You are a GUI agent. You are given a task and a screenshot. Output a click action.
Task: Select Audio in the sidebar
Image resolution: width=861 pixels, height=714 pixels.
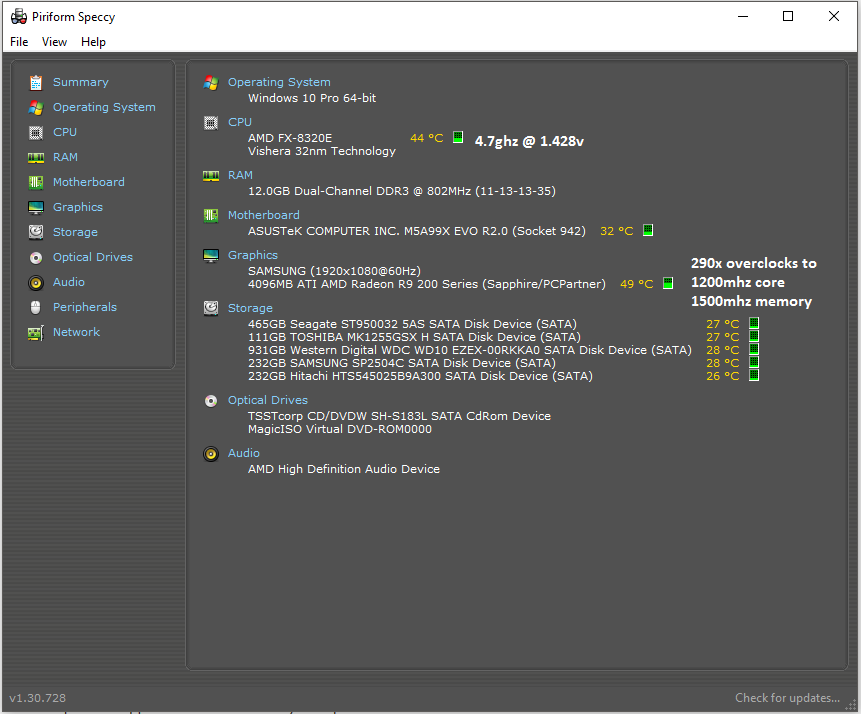(69, 282)
